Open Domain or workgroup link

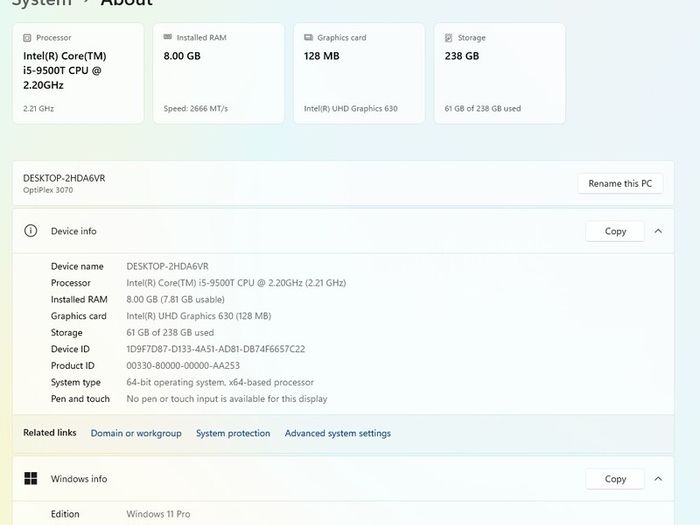coord(136,433)
